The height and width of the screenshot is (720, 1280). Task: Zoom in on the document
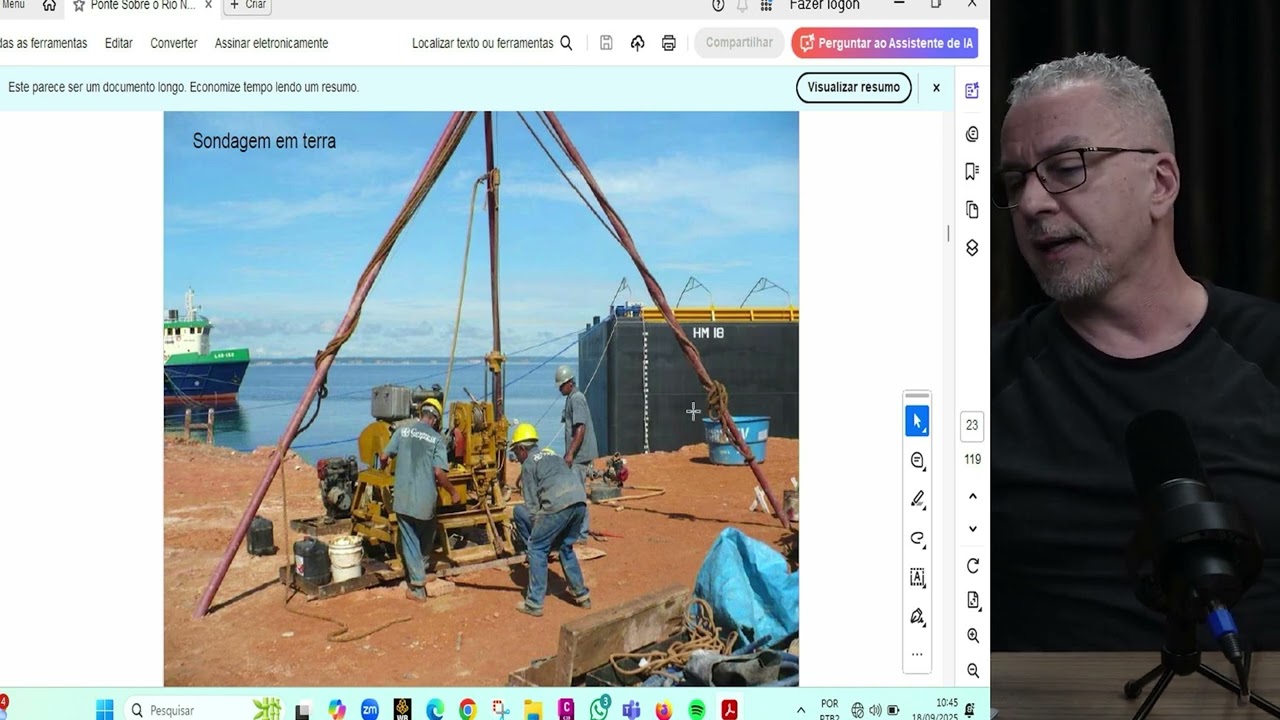click(973, 635)
